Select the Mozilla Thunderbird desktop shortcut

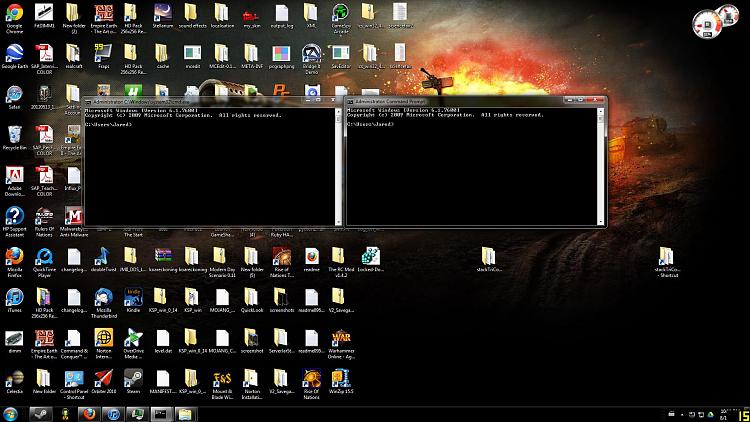(103, 303)
